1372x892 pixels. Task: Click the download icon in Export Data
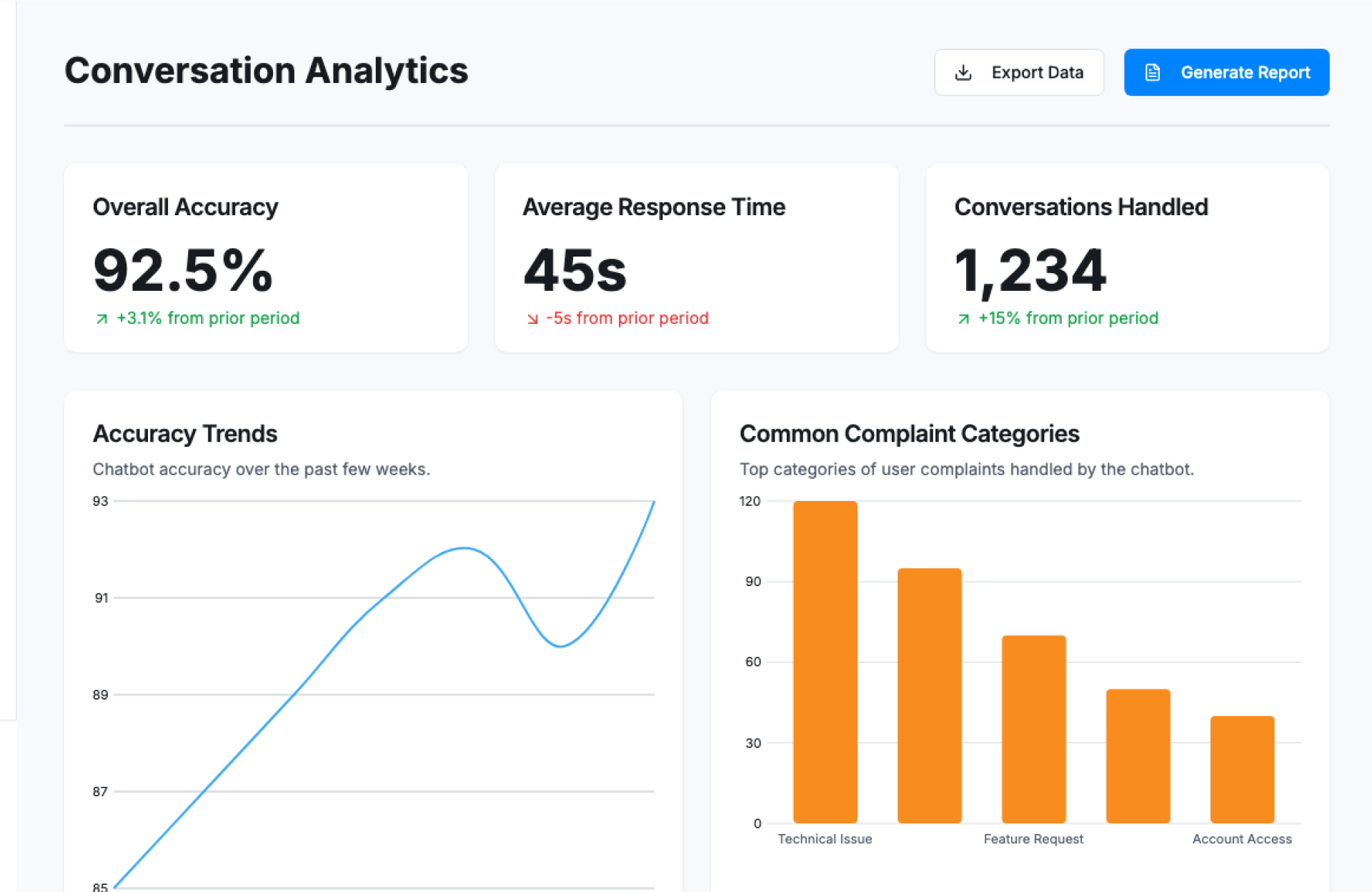(x=963, y=72)
